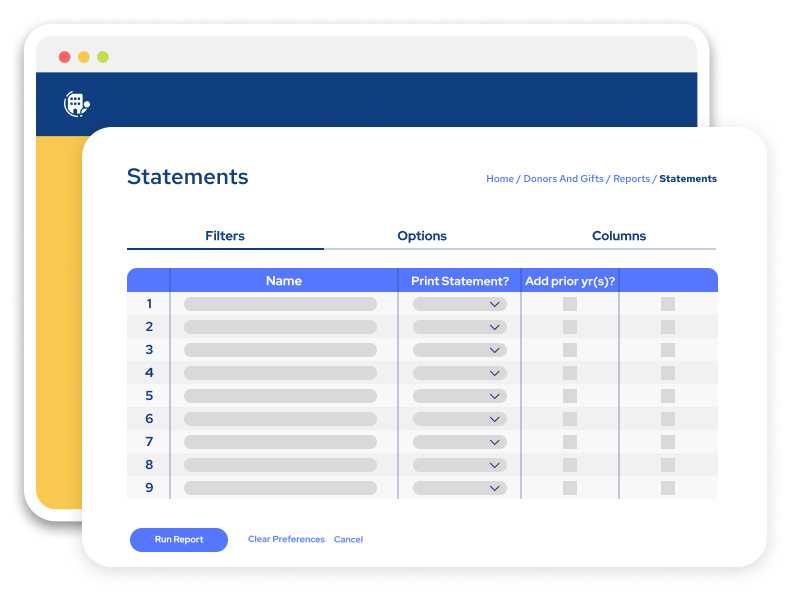Check Add prior yr(s) box in row 1

coord(570,304)
